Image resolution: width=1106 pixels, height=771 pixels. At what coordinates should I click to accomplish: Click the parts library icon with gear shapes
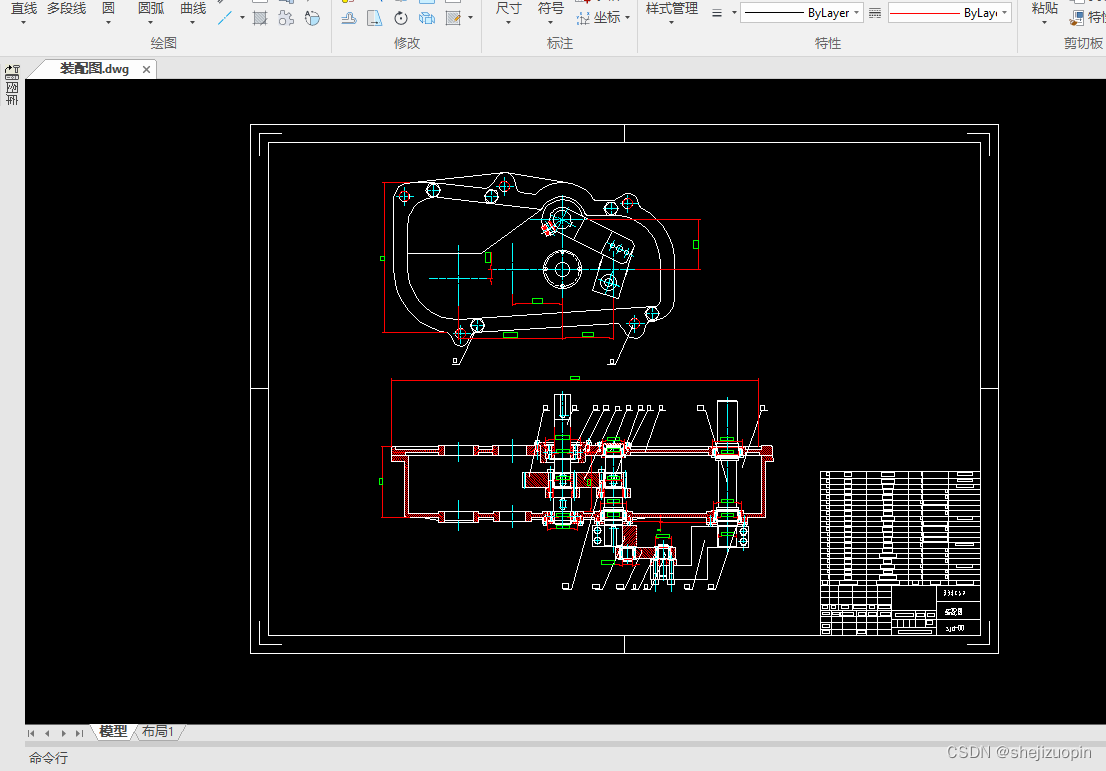tap(286, 18)
